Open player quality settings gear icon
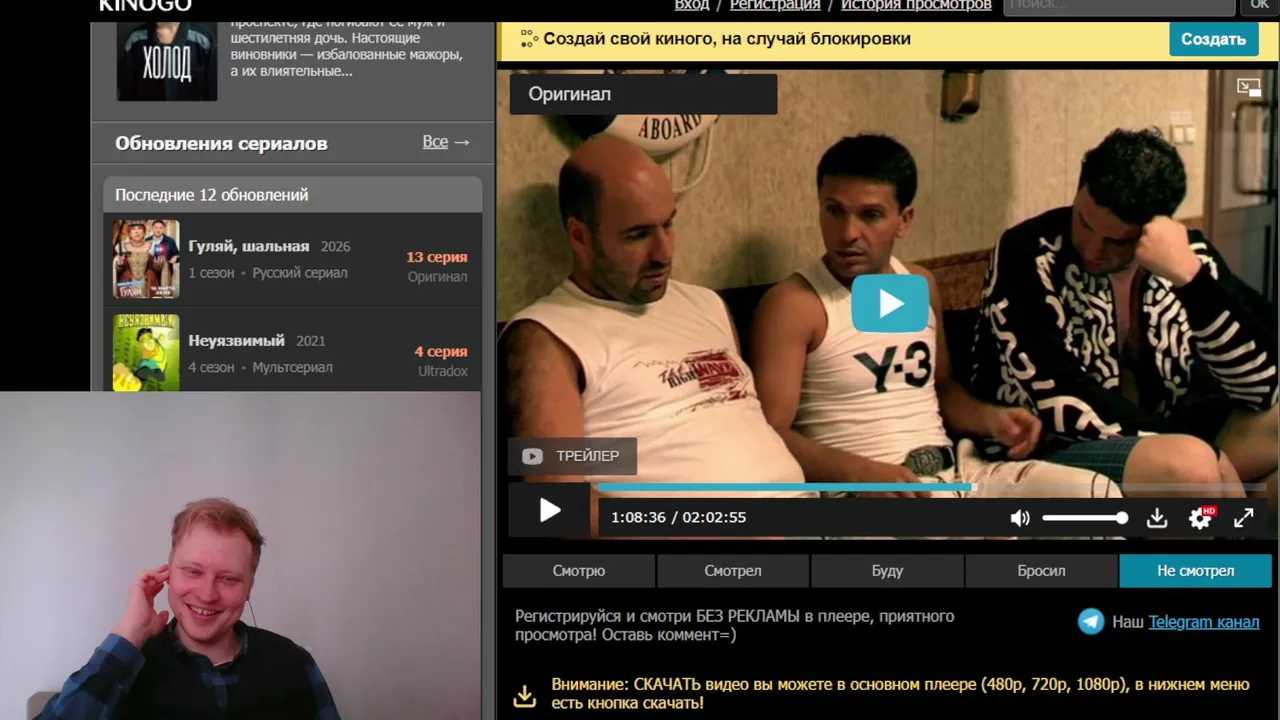Viewport: 1280px width, 720px height. coord(1200,518)
